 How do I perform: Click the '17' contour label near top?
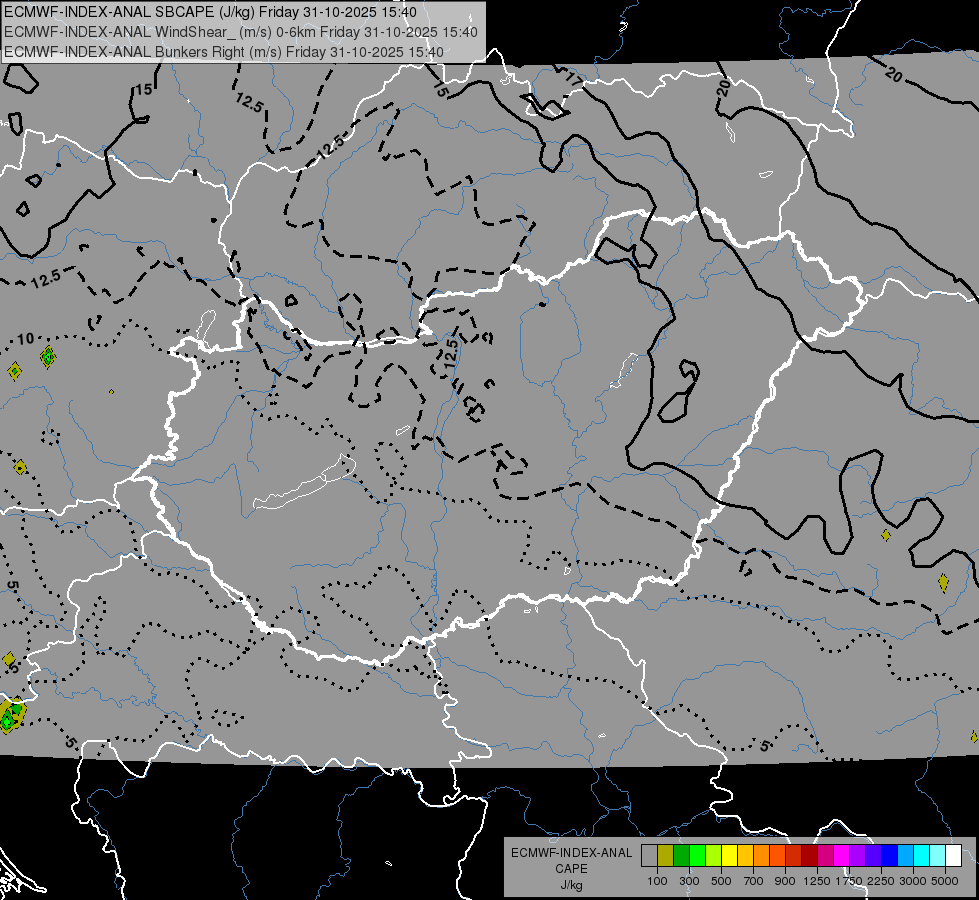(573, 79)
